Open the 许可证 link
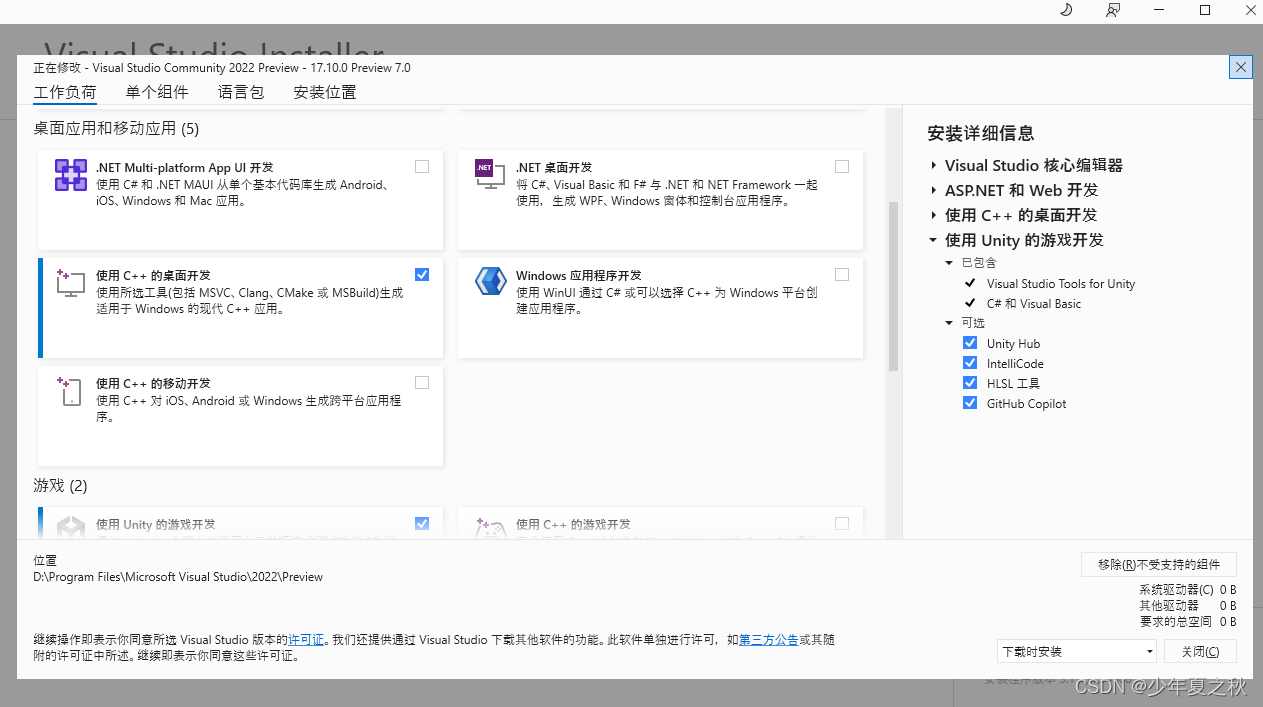Screen dimensions: 1263x707 click(x=306, y=639)
